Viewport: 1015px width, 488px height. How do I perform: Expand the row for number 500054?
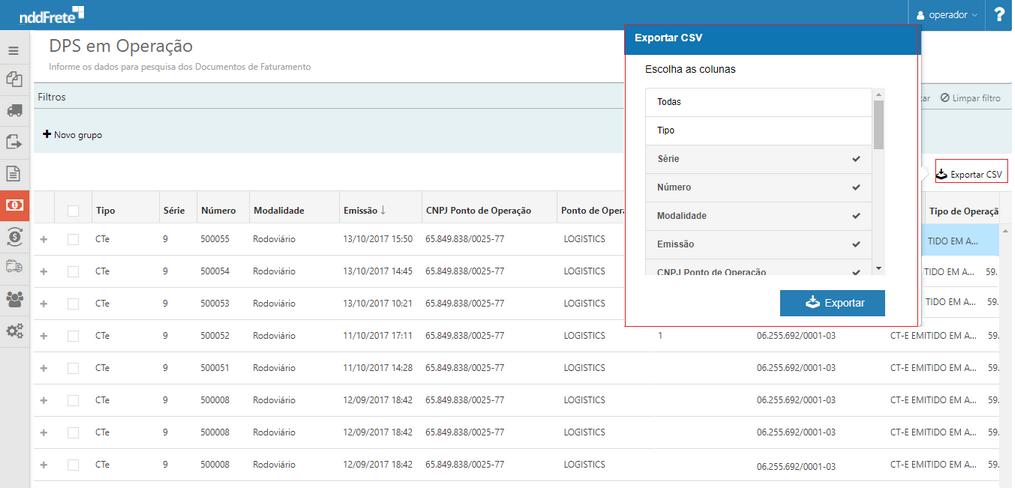(x=43, y=272)
